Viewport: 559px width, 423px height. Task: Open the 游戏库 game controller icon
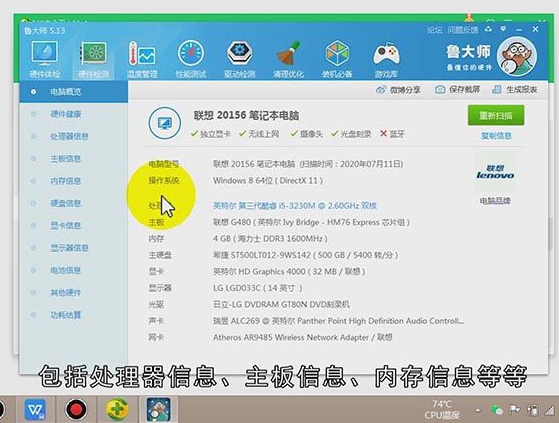(386, 59)
